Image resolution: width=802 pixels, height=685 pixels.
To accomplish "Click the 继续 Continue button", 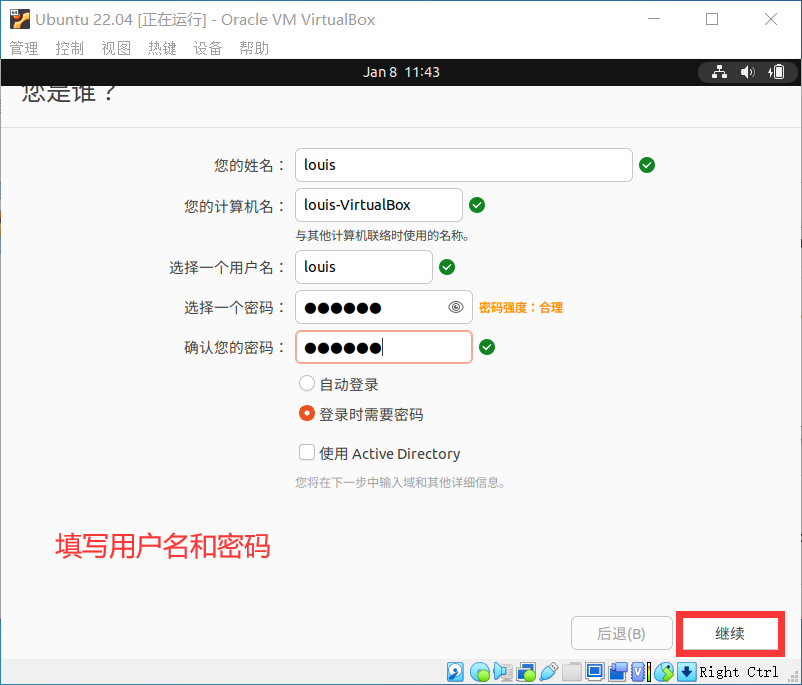I will pyautogui.click(x=729, y=633).
